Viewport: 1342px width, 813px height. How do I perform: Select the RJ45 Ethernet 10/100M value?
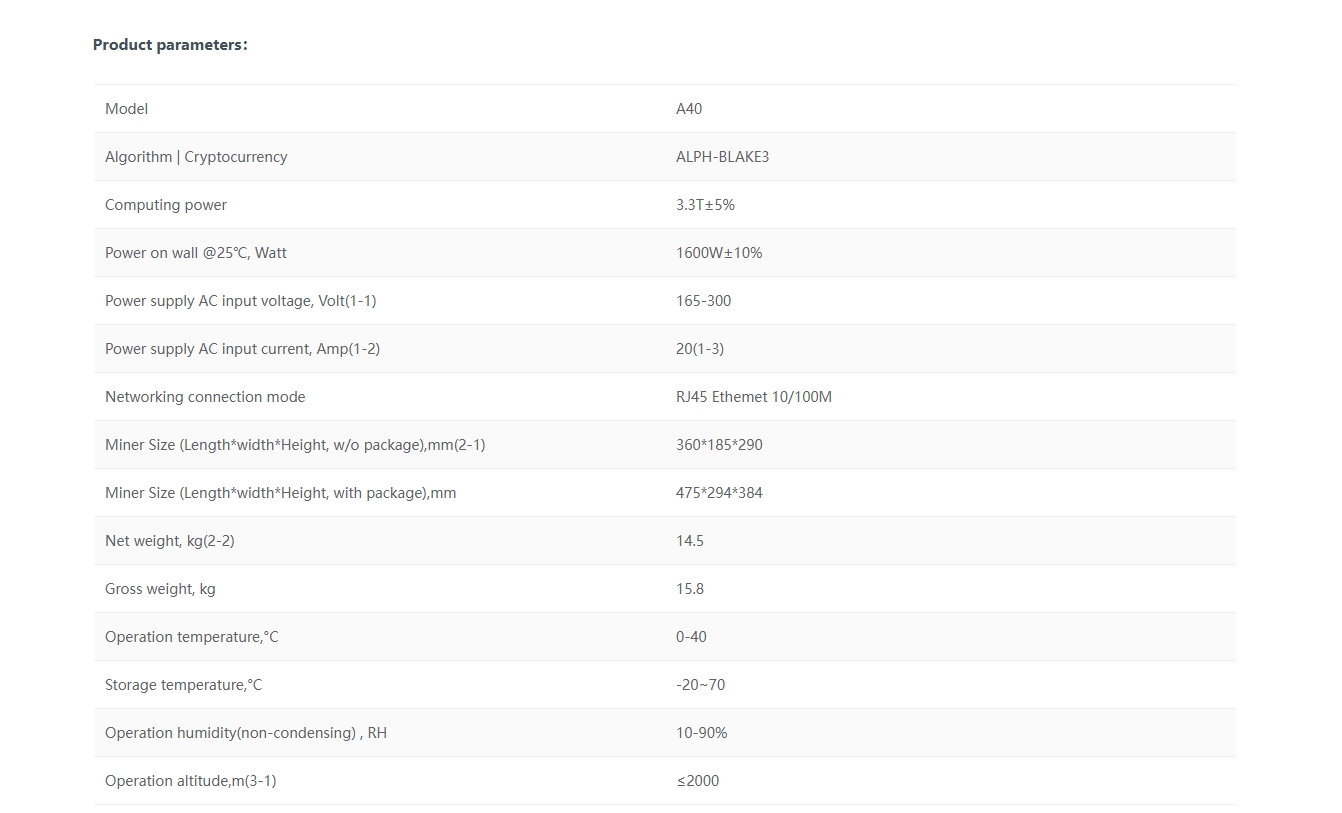pyautogui.click(x=754, y=397)
